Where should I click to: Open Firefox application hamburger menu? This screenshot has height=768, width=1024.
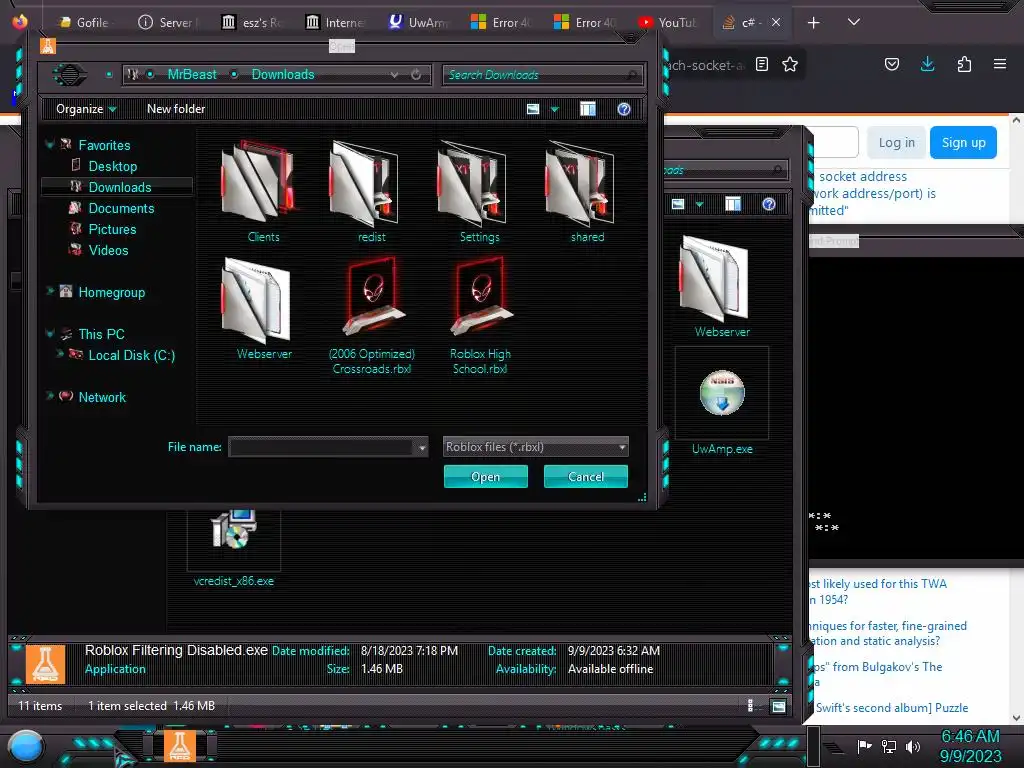pos(999,64)
